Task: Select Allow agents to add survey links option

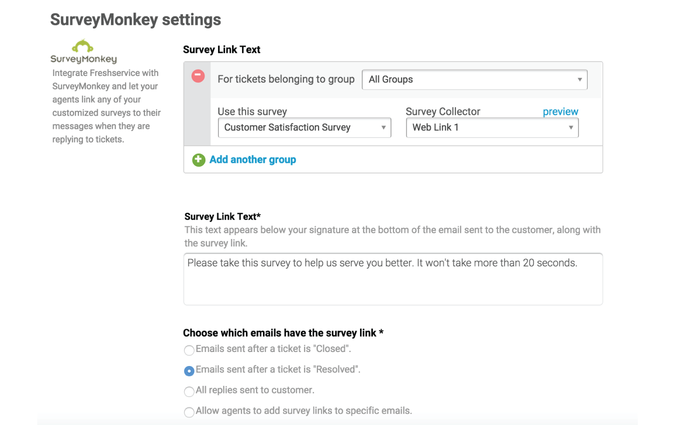Action: pos(189,412)
